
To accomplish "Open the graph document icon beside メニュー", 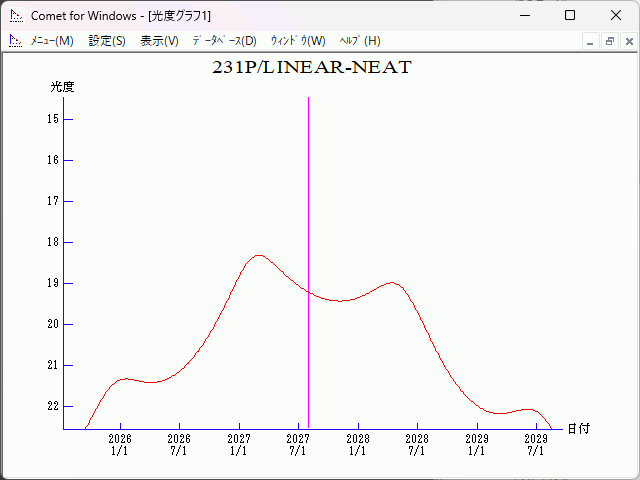I will [x=15, y=41].
